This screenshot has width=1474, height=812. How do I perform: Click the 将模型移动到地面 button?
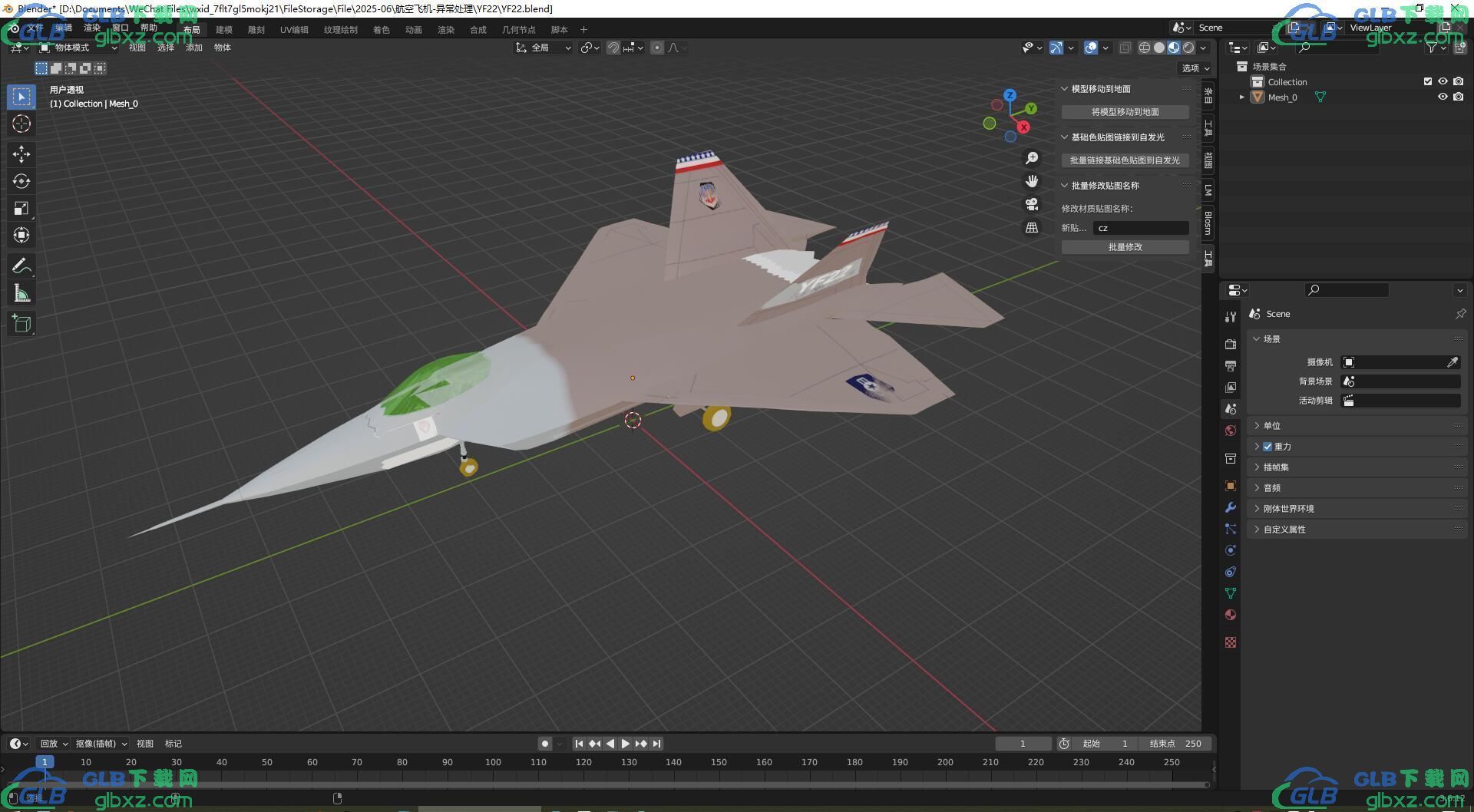1125,112
